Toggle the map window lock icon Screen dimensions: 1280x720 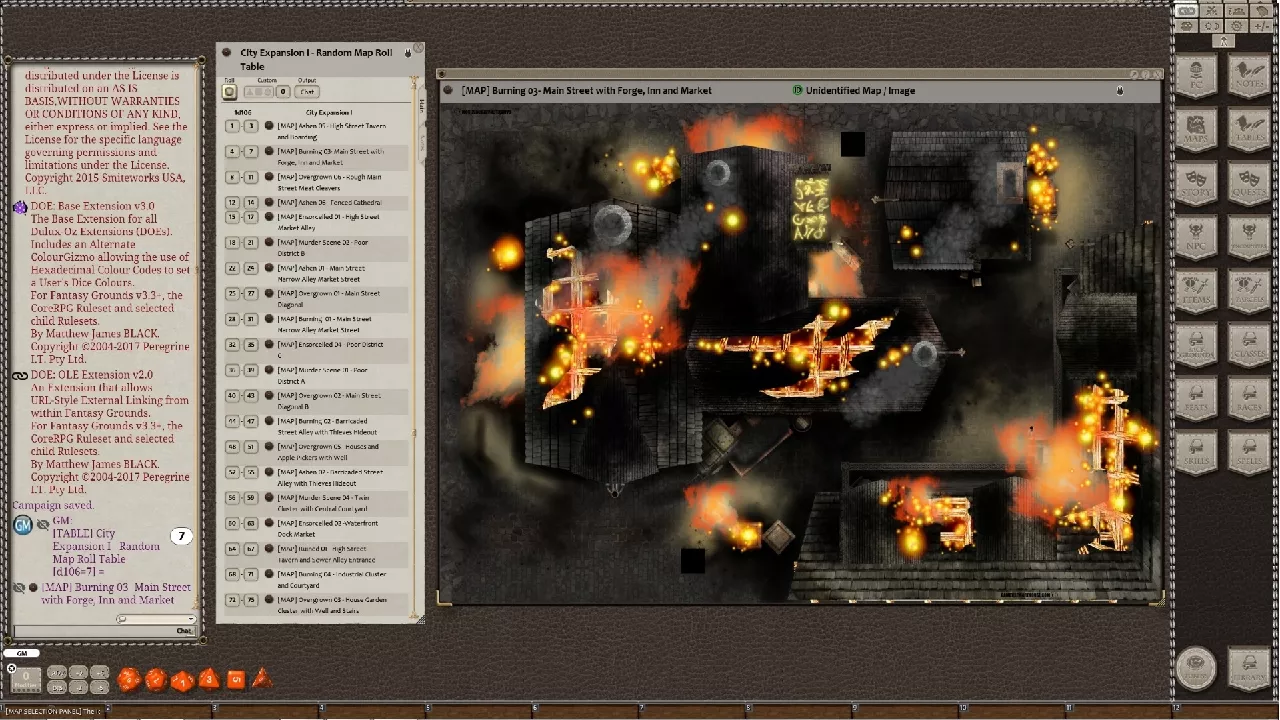coord(1119,91)
